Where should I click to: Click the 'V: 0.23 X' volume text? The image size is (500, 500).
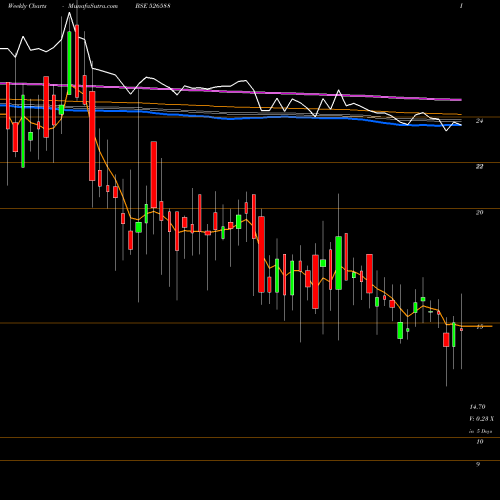482,419
